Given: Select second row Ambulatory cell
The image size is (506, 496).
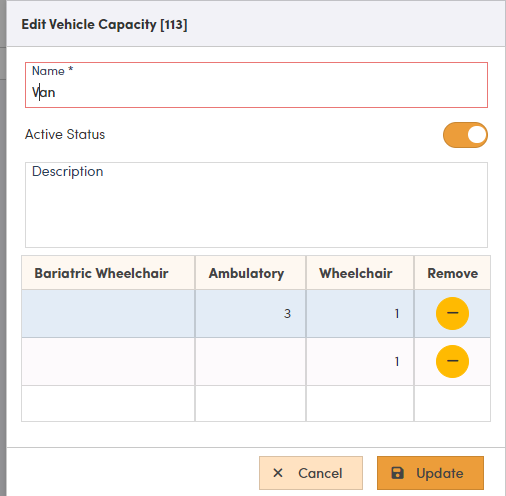Looking at the screenshot, I should pos(250,362).
